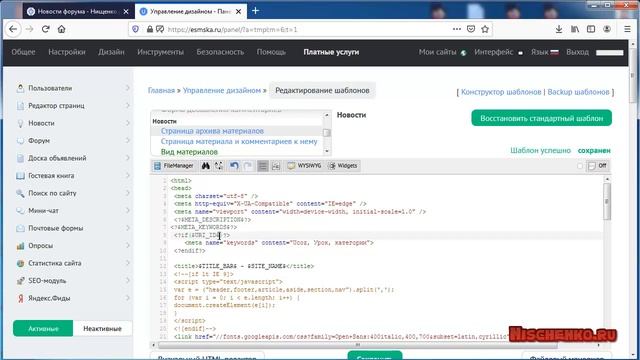Open the Дизайн menu
This screenshot has width=640, height=360.
tap(111, 52)
